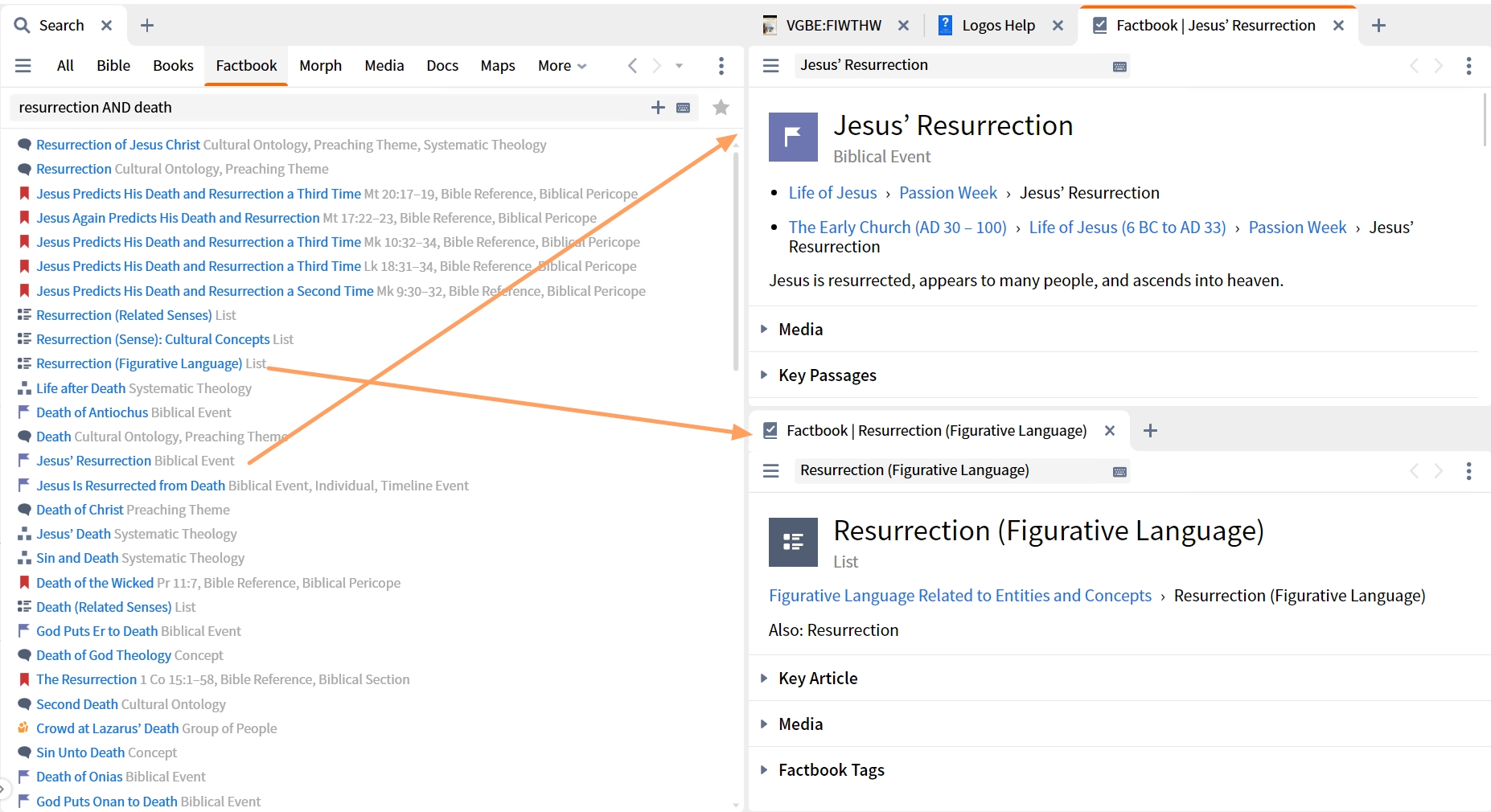The image size is (1491, 812).
Task: Close the Search tab
Action: [x=106, y=26]
